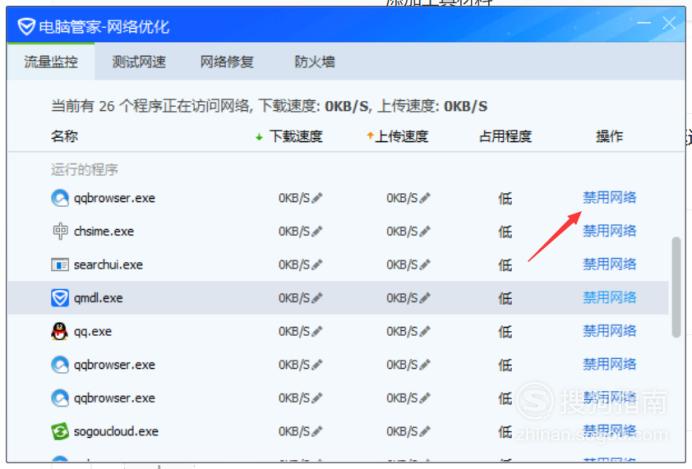
Task: Select the sogoucloud.exe row name
Action: (x=116, y=431)
